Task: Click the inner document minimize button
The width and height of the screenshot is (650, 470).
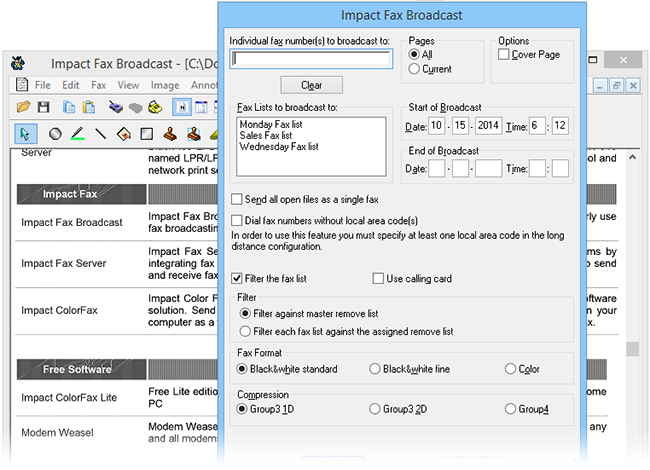Action: coord(600,86)
